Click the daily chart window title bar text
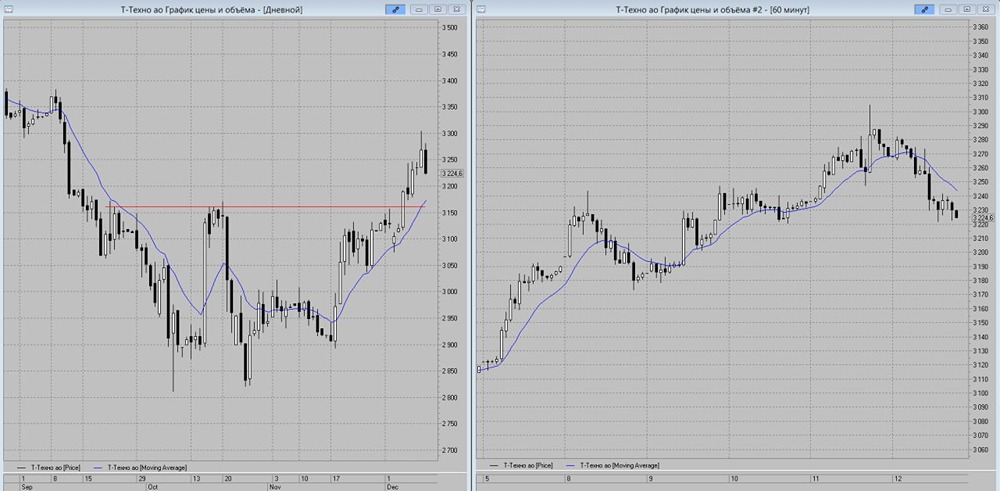Image resolution: width=1000 pixels, height=491 pixels. pyautogui.click(x=211, y=10)
